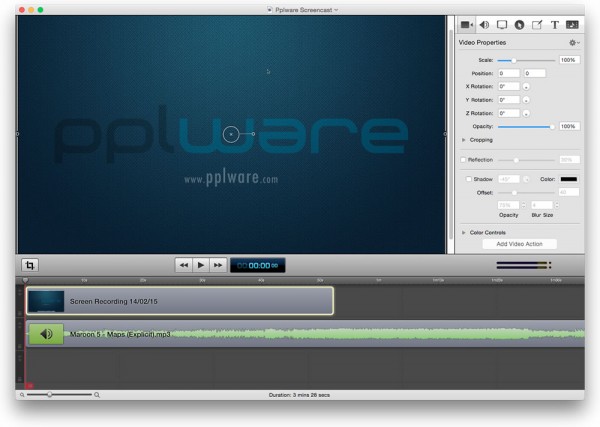Click the Add Video Action button
Image resolution: width=600 pixels, height=427 pixels.
pos(519,244)
